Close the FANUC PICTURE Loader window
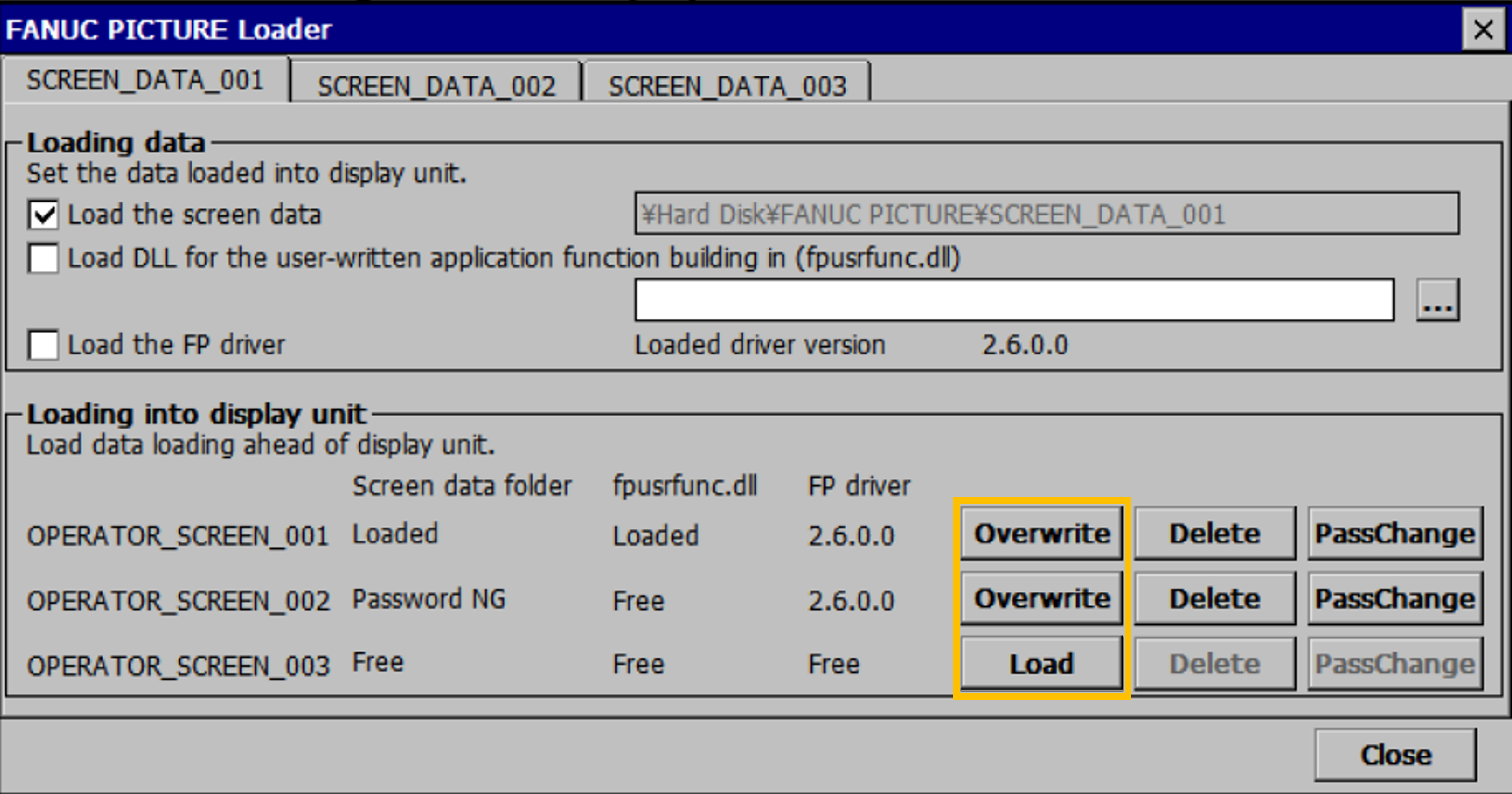 [x=1483, y=29]
